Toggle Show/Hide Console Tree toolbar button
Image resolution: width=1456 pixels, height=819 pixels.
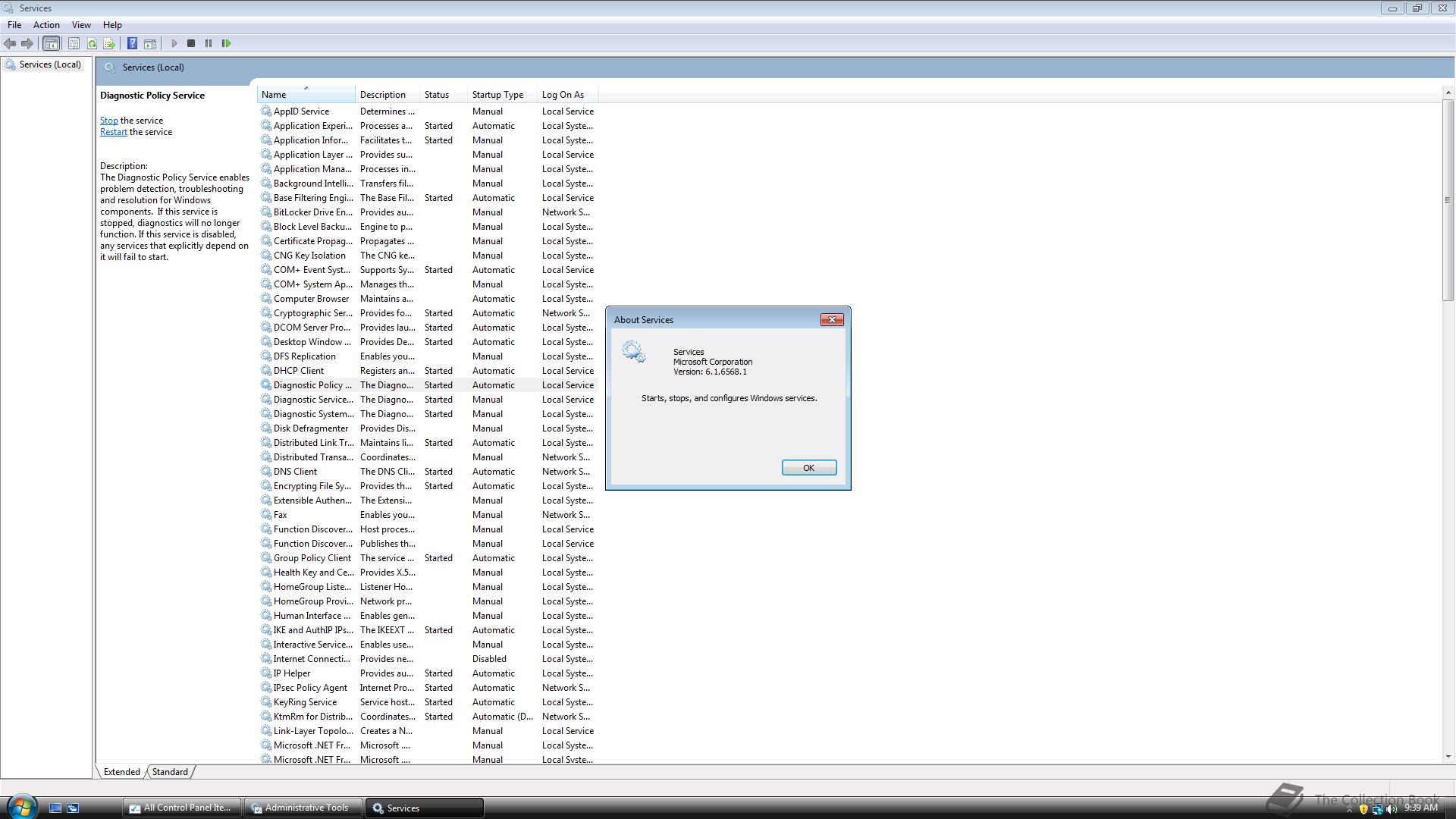click(52, 43)
